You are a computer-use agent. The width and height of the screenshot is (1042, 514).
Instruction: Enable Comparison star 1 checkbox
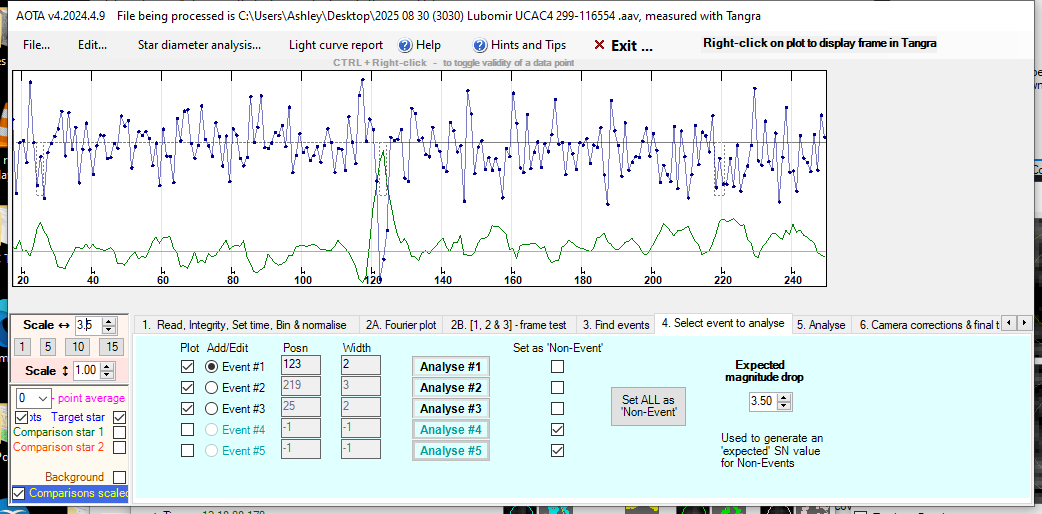click(120, 432)
